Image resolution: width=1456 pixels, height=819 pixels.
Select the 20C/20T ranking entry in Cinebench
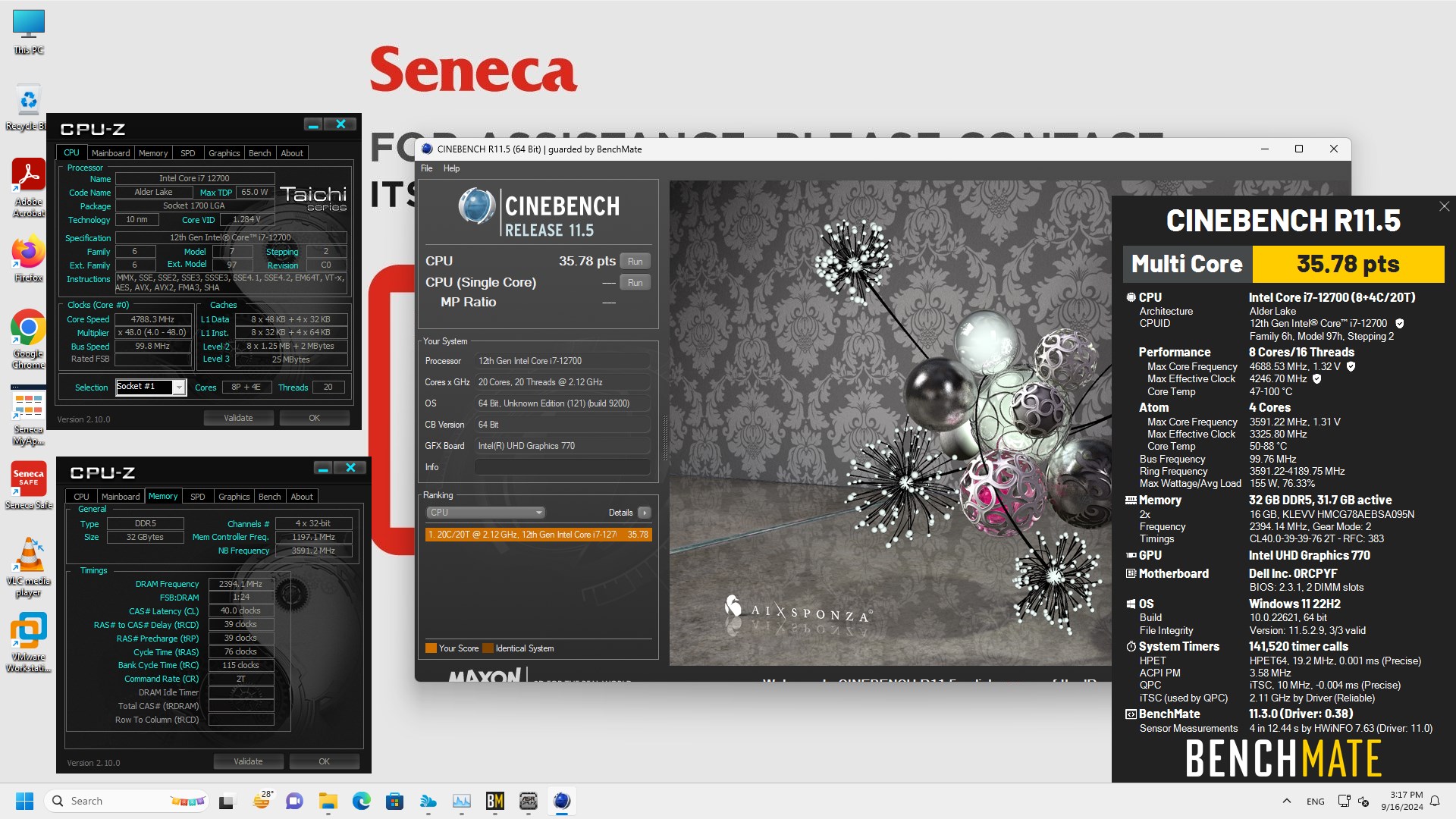pyautogui.click(x=538, y=535)
